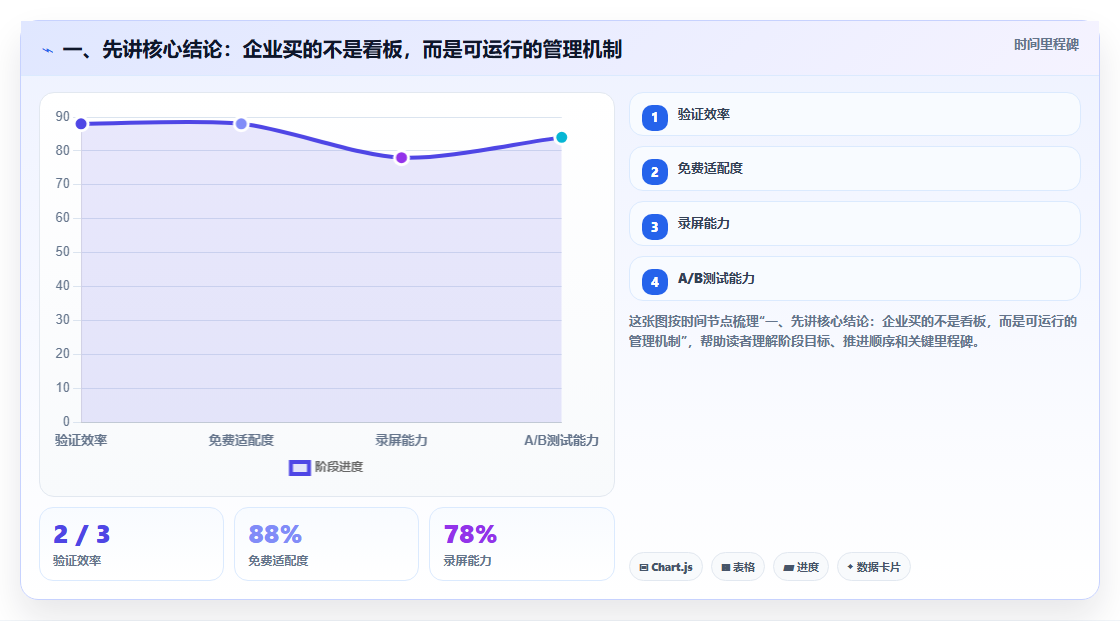The image size is (1120, 621).
Task: Click the x-axis label A/B测试能力
Action: tap(561, 441)
